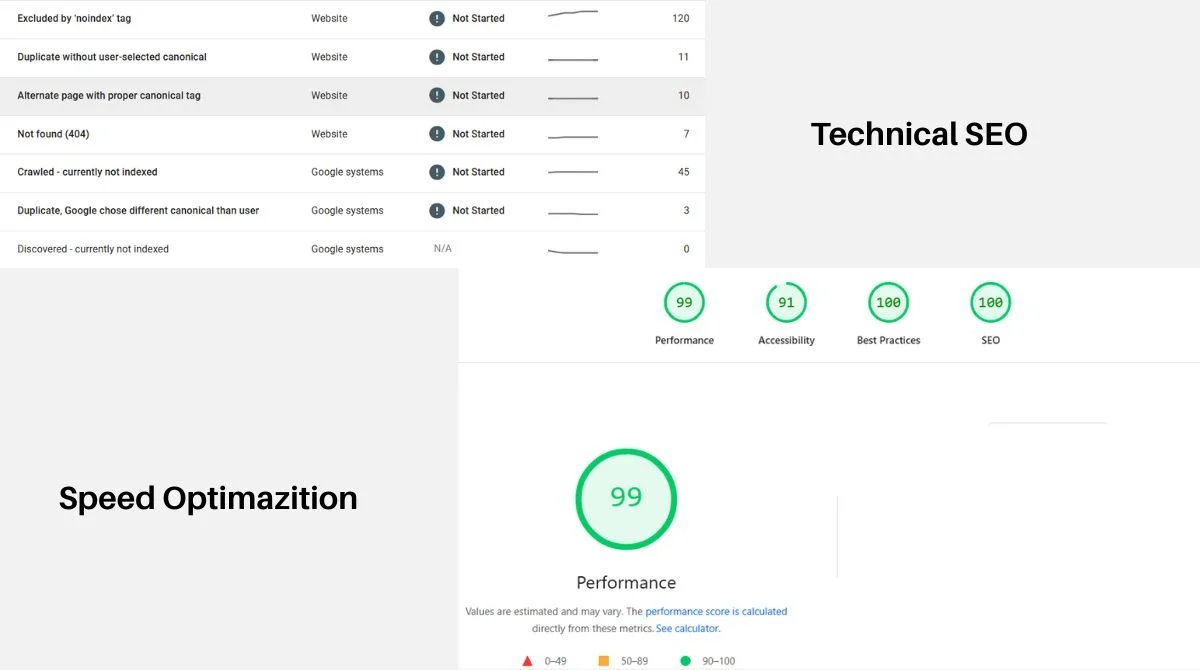This screenshot has width=1200, height=670.
Task: Select the Best Practices 100 score gauge
Action: pos(888,303)
